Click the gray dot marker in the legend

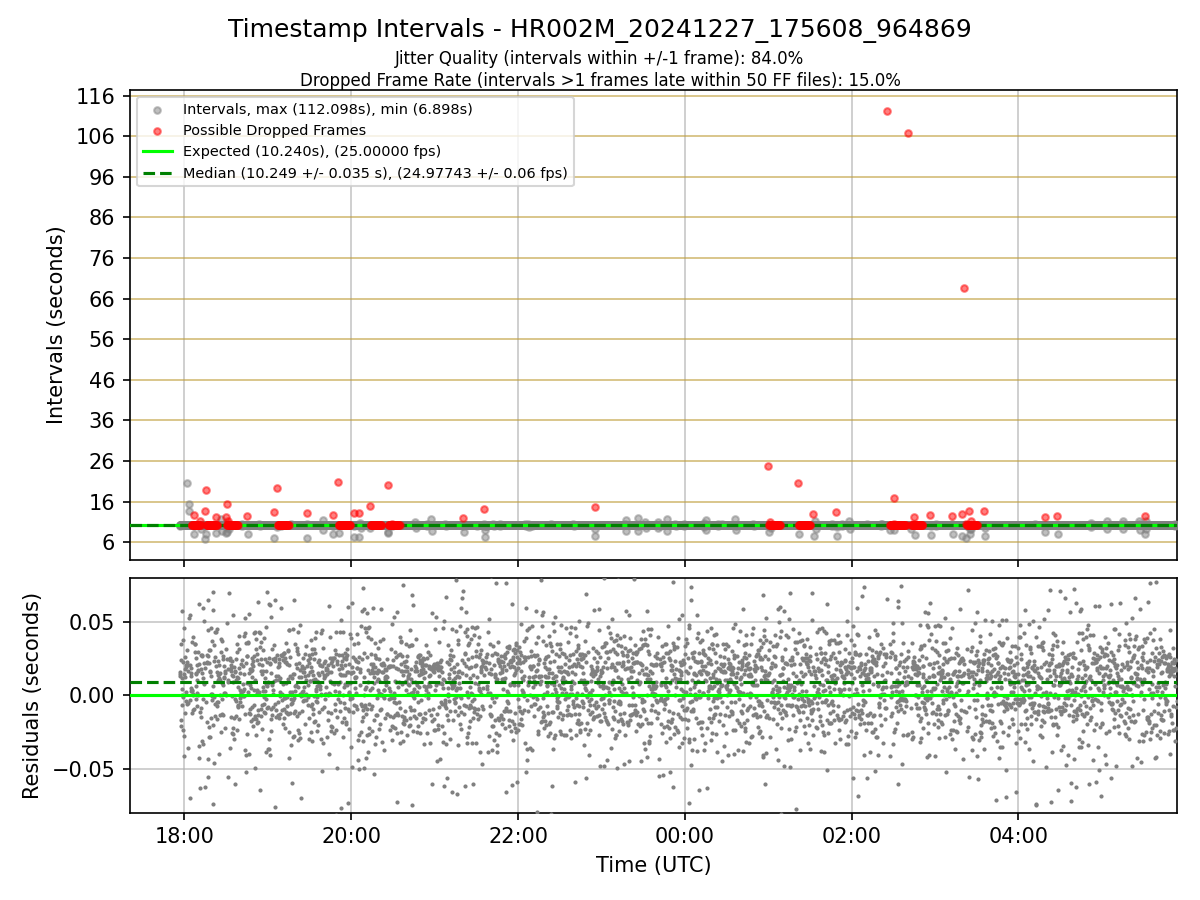pos(157,109)
